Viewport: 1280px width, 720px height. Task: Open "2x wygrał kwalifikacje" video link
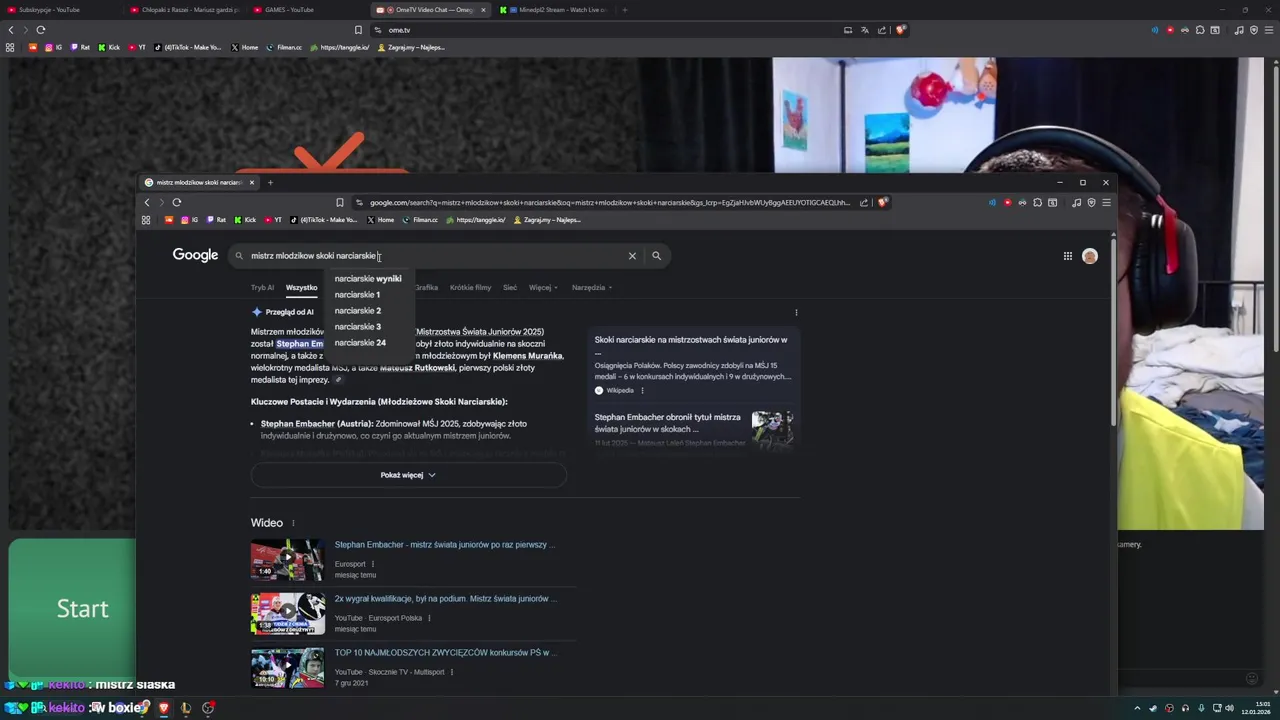coord(444,599)
